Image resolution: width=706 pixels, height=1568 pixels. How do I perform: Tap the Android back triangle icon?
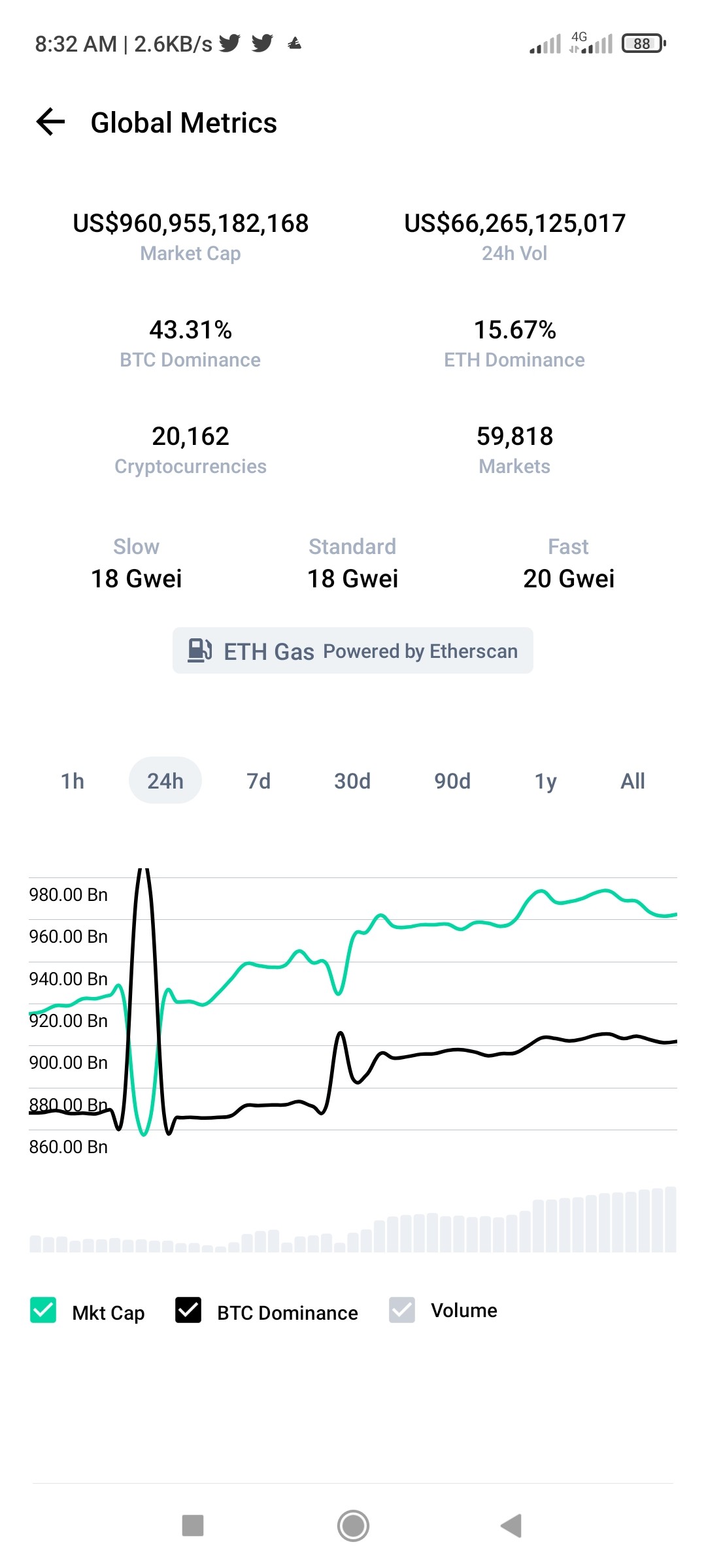click(511, 1526)
